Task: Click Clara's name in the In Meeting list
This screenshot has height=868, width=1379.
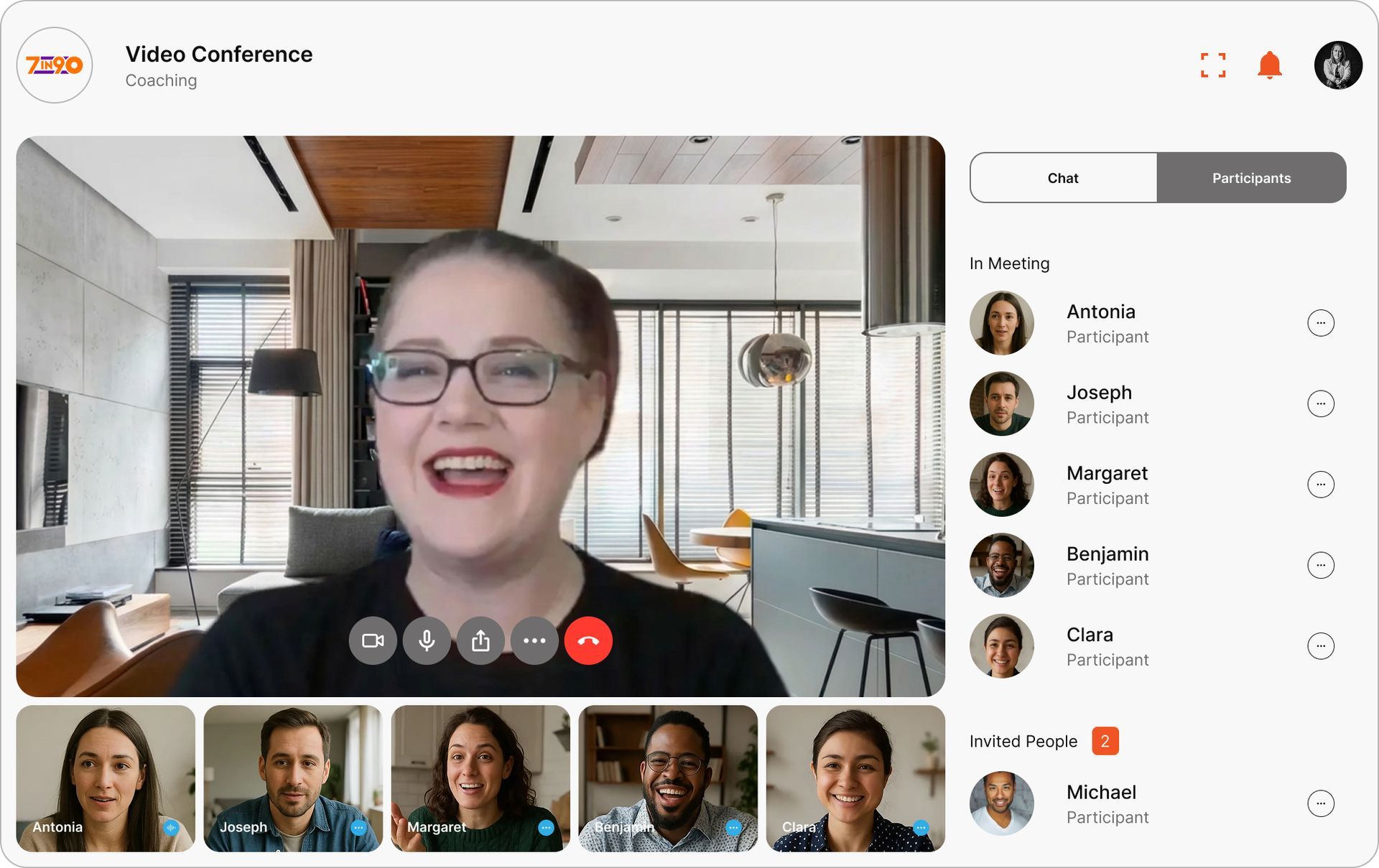Action: pos(1089,634)
